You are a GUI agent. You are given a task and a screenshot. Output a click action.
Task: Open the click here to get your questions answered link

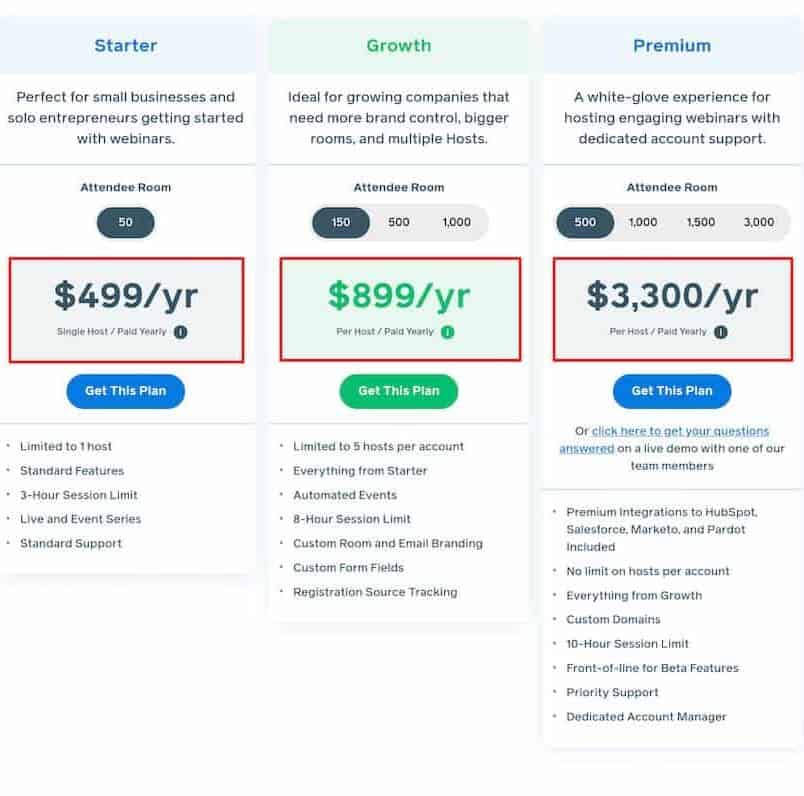664,440
